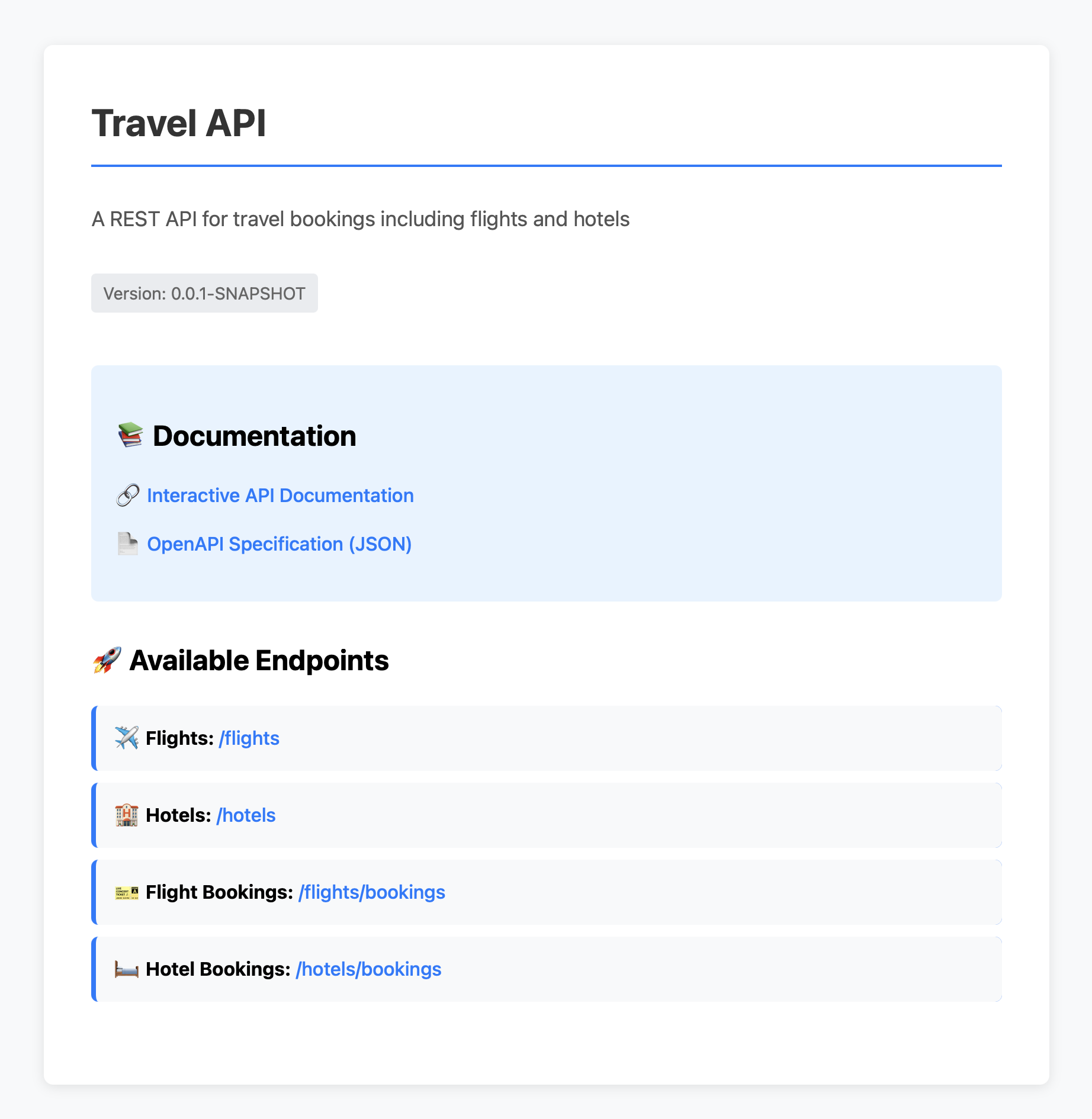
Task: Open the /flights endpoint link
Action: (x=248, y=738)
